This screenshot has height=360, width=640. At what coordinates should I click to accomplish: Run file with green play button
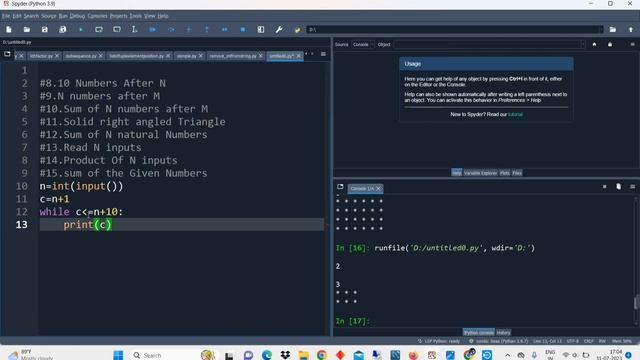pos(81,29)
